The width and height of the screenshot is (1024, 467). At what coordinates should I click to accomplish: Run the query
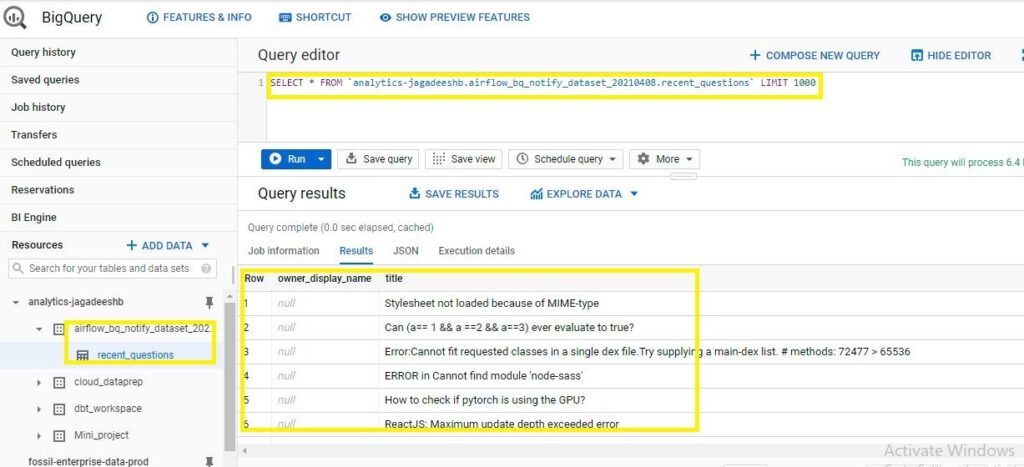(287, 159)
